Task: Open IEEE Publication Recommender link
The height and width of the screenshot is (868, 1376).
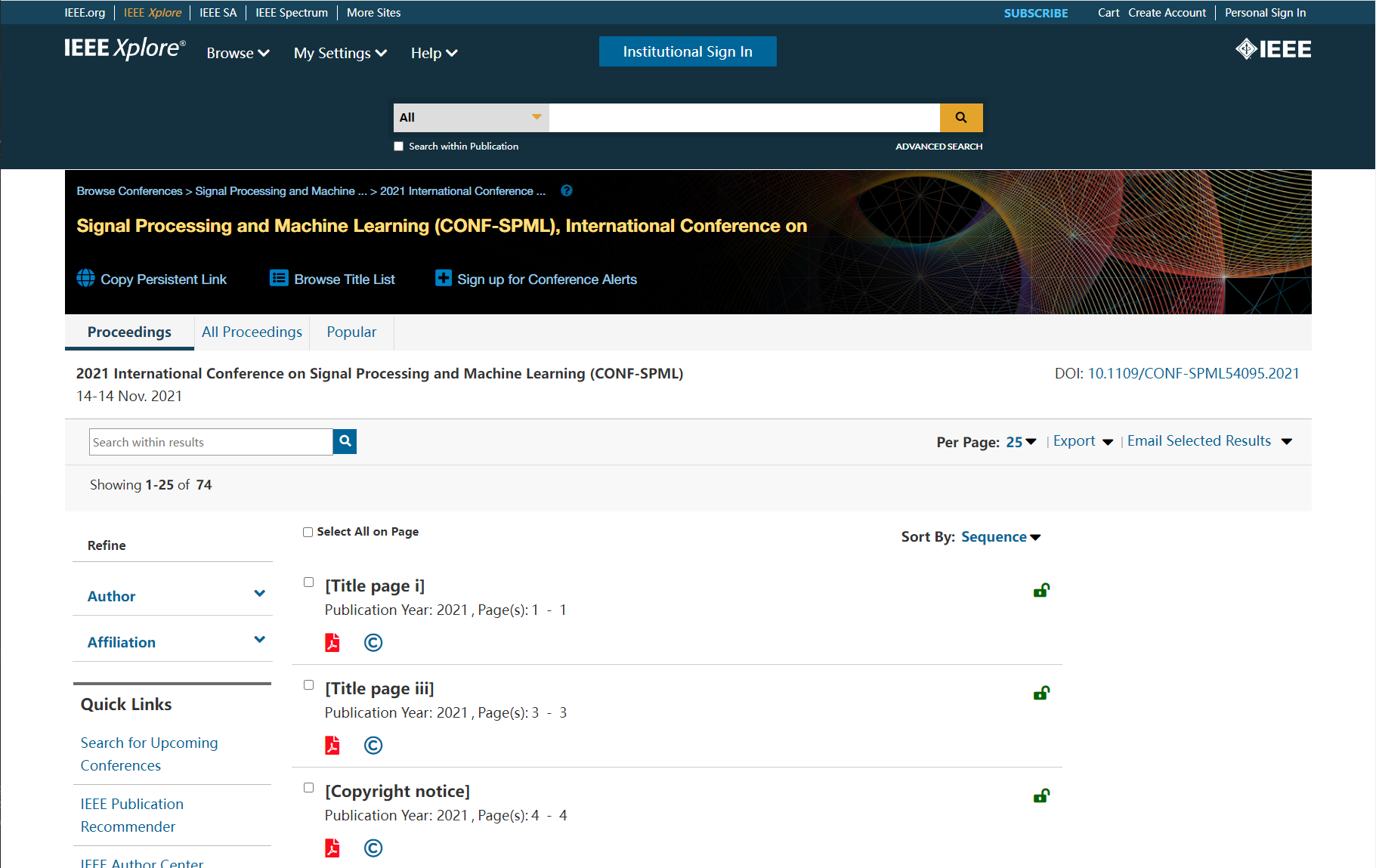Action: point(132,815)
